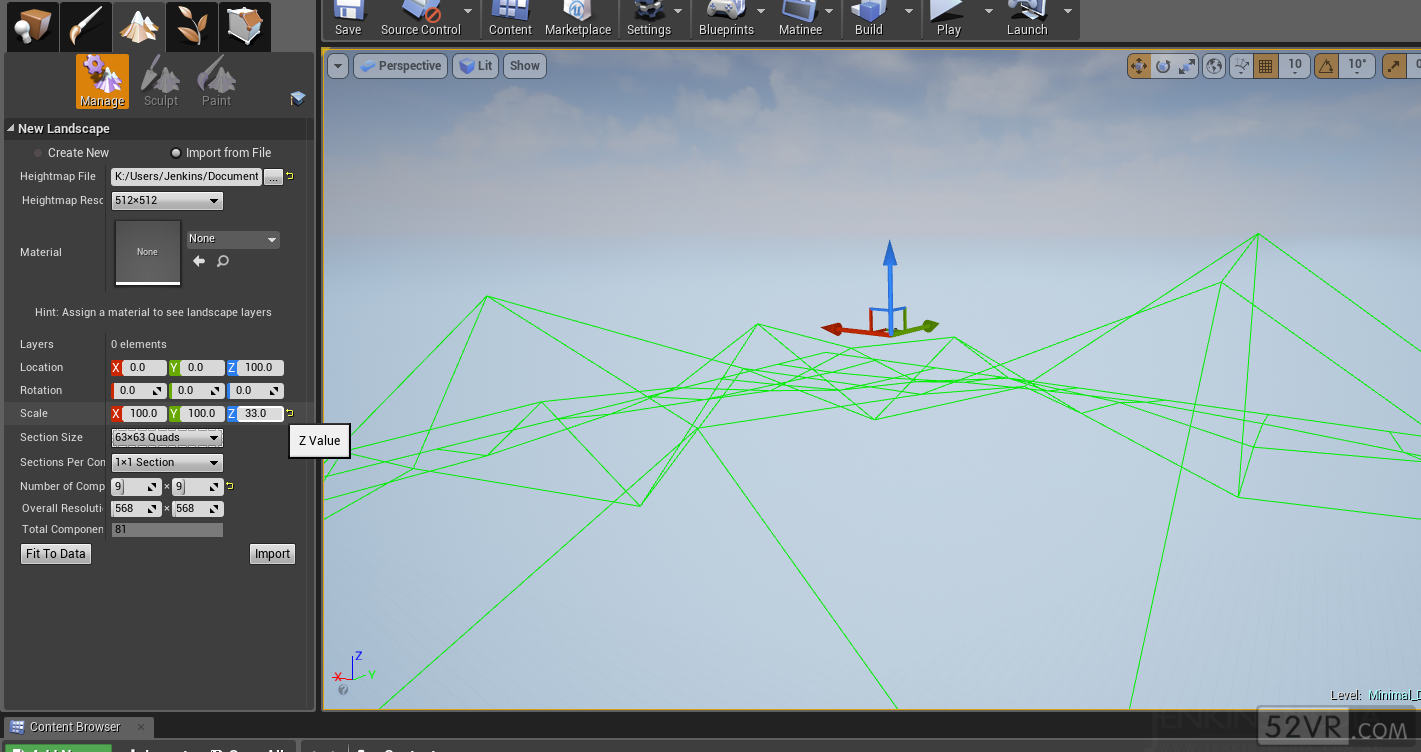The height and width of the screenshot is (752, 1421).
Task: Click the Play toolbar icon
Action: 948,18
